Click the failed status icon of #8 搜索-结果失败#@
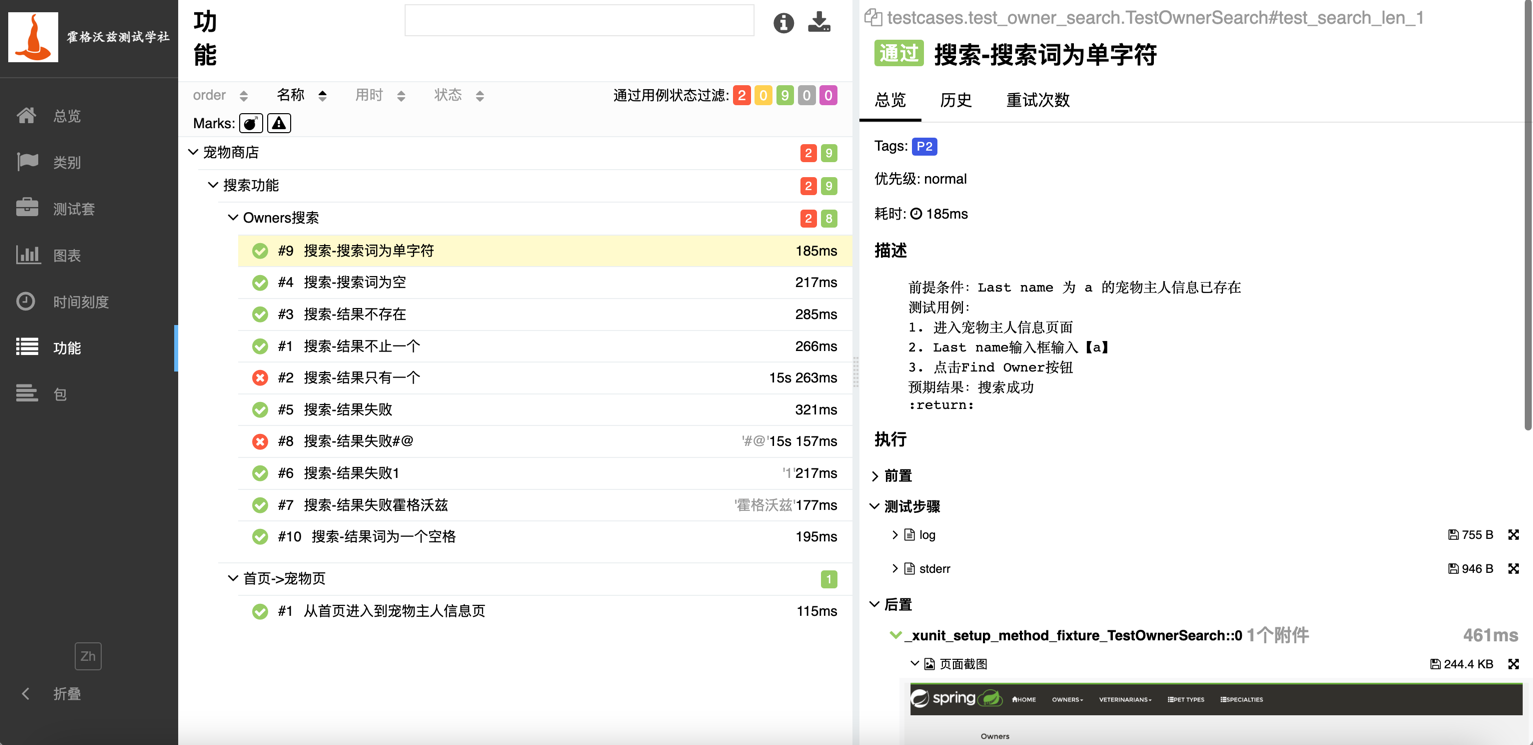The width and height of the screenshot is (1533, 745). coord(260,441)
